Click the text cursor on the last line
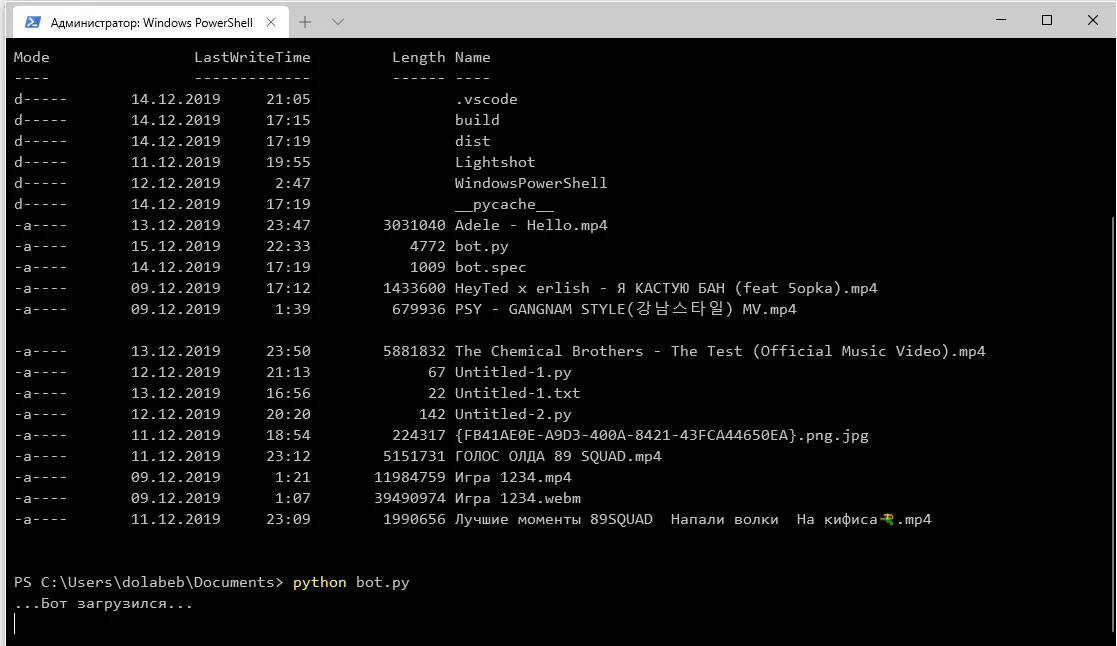1117x646 pixels. 14,625
